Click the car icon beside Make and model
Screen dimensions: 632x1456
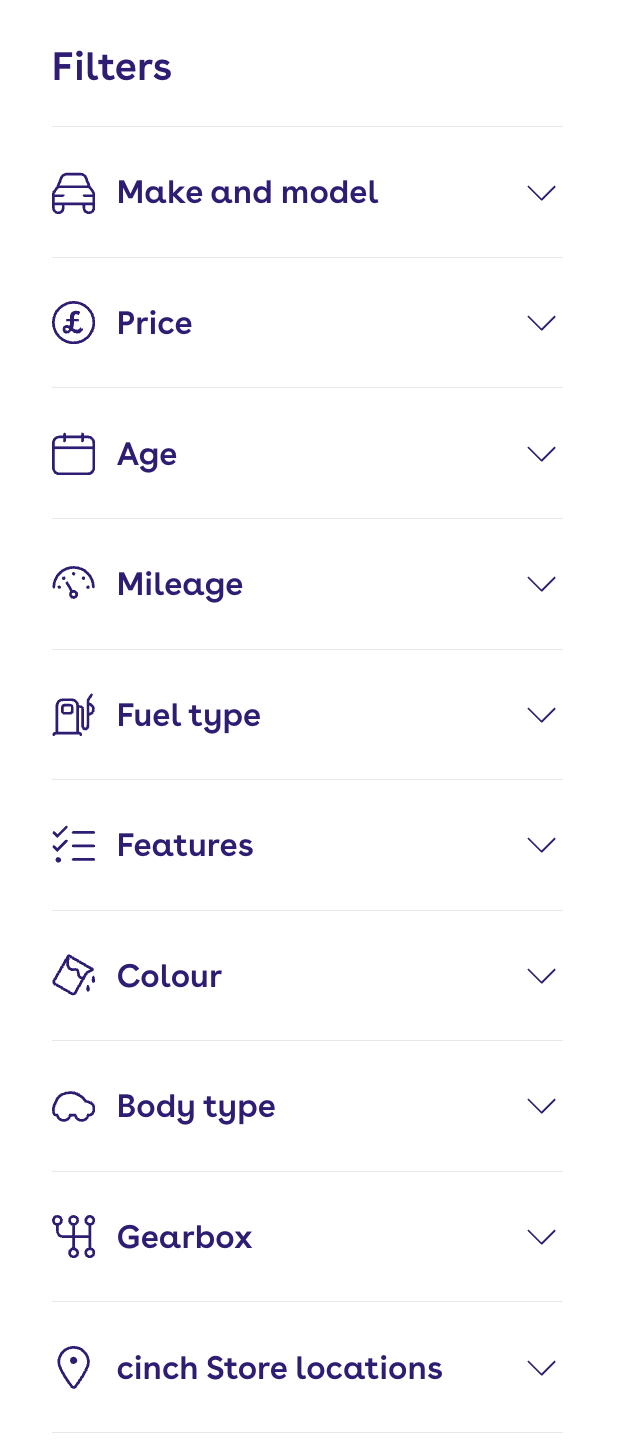[73, 193]
